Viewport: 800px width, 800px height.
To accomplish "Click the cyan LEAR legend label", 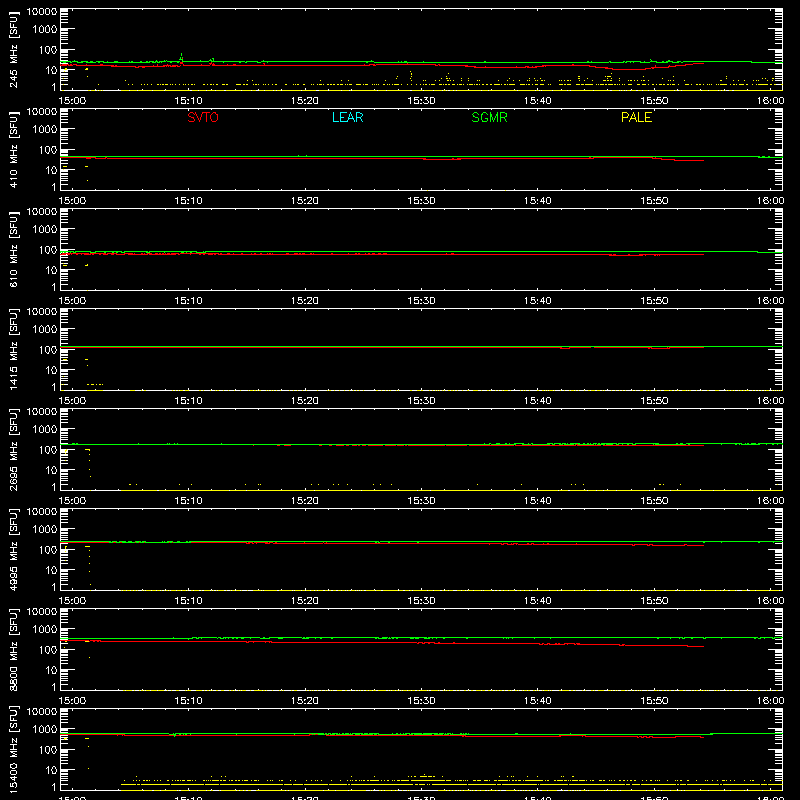I will [x=347, y=117].
